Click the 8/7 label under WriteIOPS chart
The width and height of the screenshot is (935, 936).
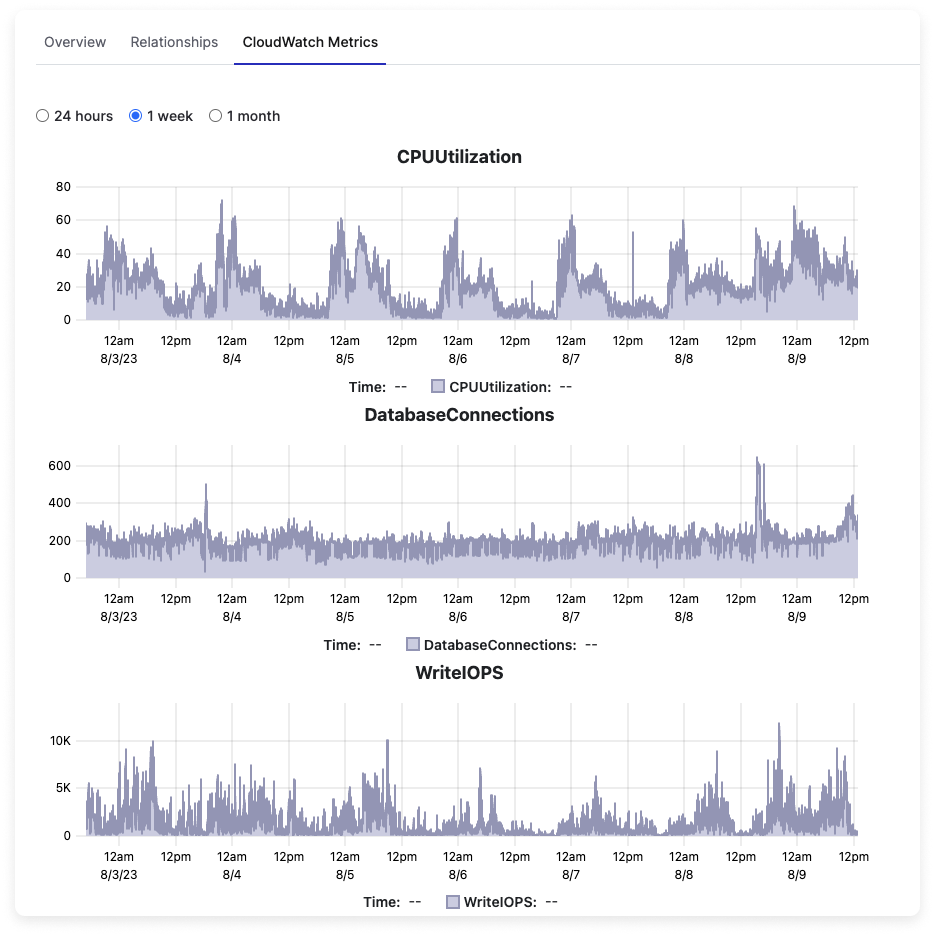coord(571,875)
